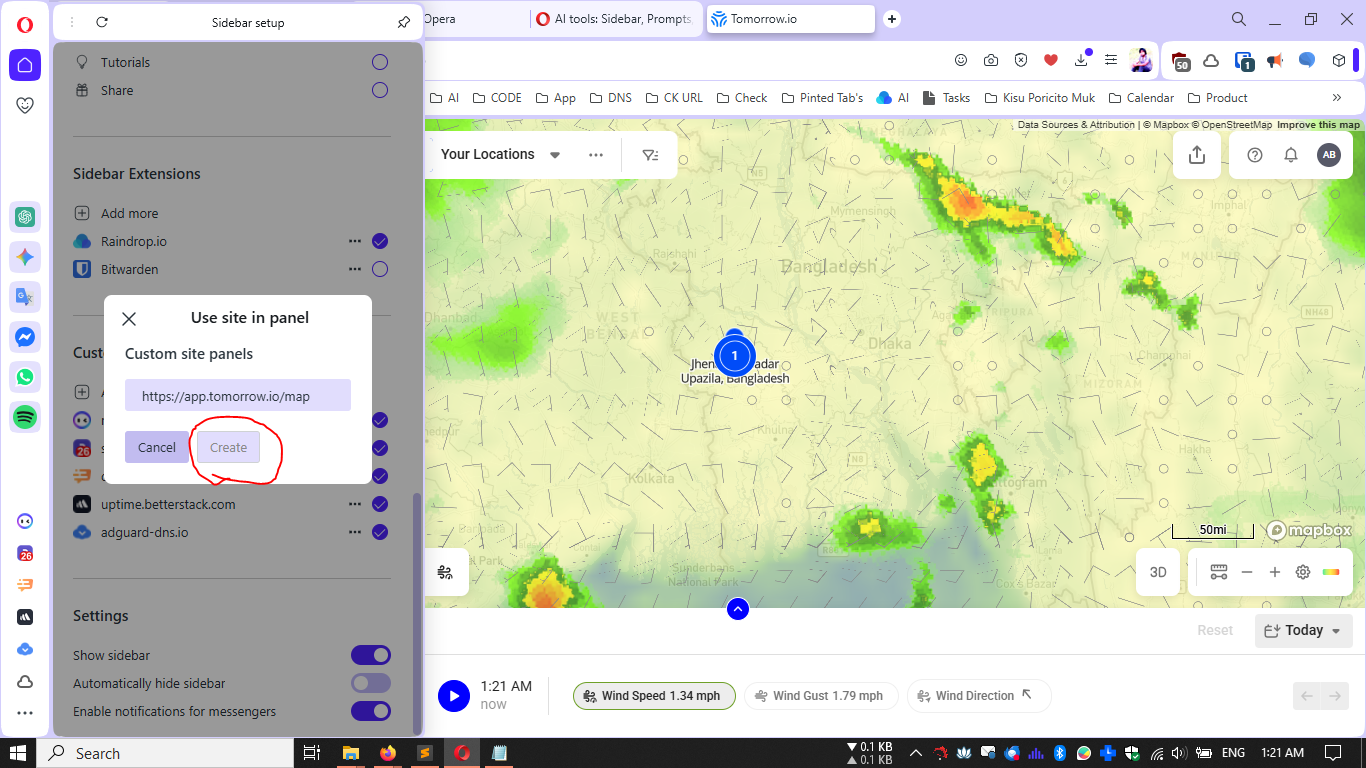This screenshot has height=768, width=1366.
Task: Open WhatsApp in the sidebar
Action: (x=25, y=377)
